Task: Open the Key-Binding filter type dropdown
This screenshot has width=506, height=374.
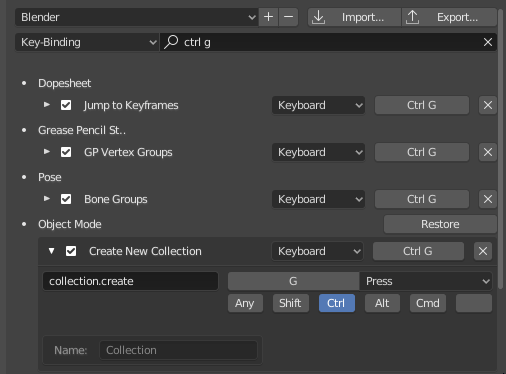Action: click(87, 42)
